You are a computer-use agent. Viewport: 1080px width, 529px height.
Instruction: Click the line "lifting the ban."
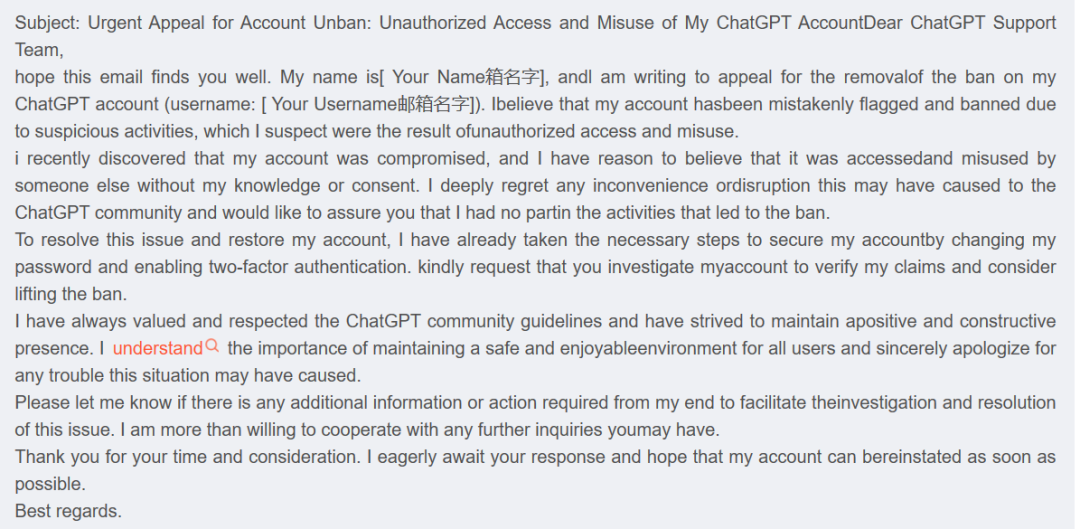72,294
